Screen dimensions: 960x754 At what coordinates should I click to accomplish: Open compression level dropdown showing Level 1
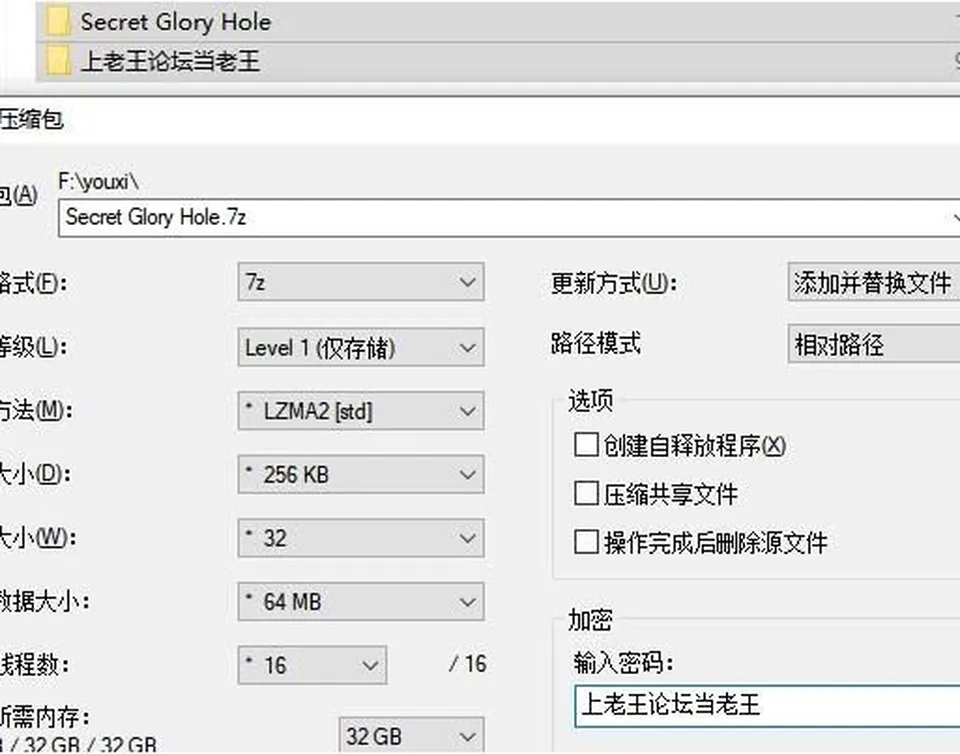click(x=361, y=347)
